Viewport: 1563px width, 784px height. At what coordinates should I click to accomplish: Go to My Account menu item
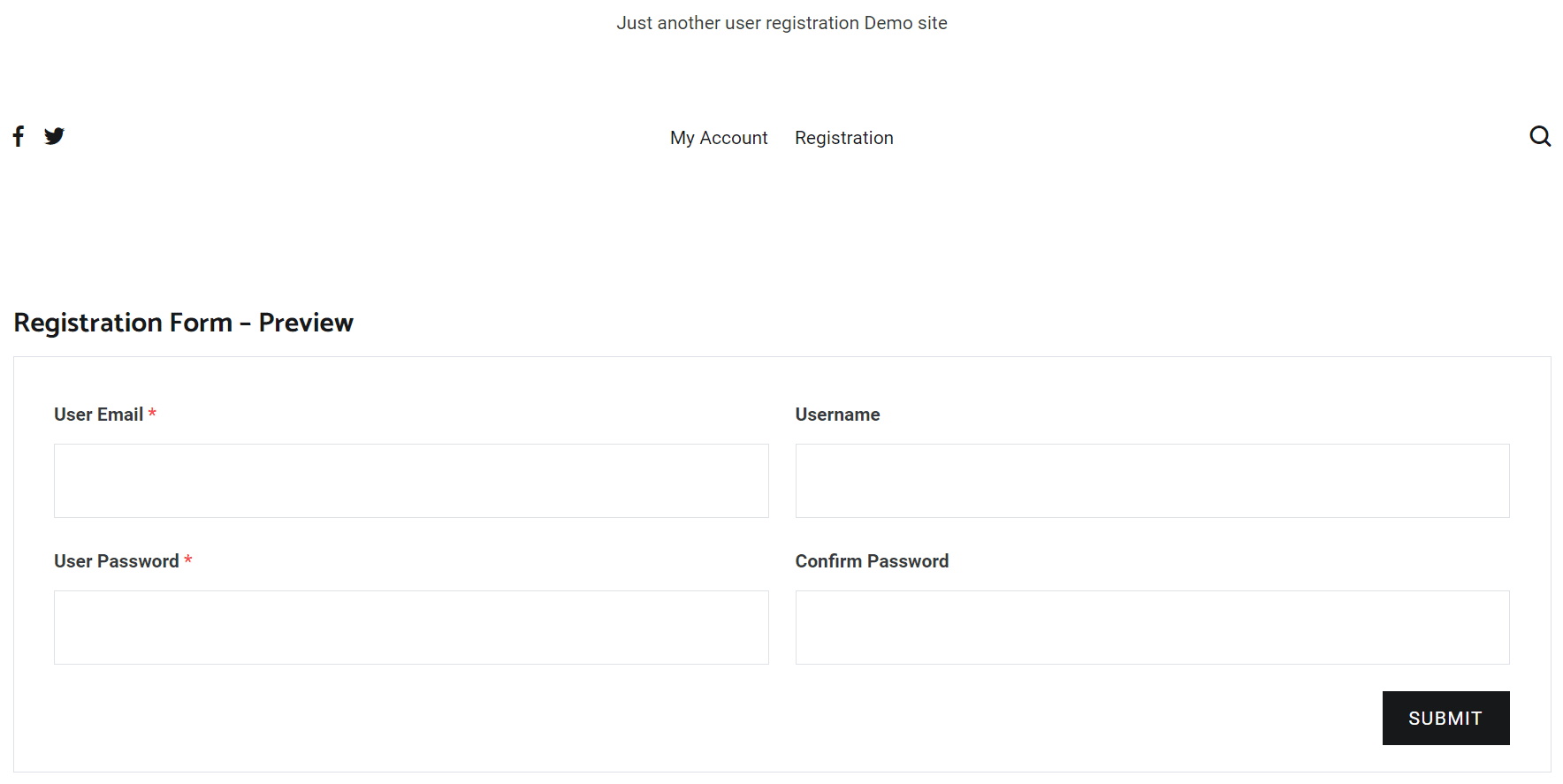[x=719, y=138]
